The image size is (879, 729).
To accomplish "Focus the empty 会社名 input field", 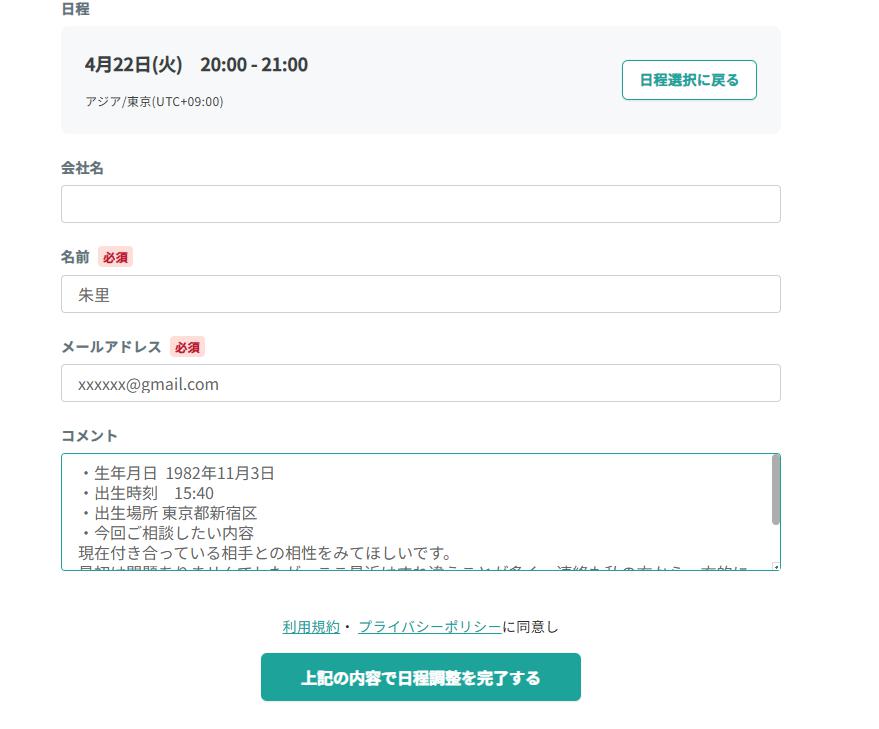I will pyautogui.click(x=420, y=204).
